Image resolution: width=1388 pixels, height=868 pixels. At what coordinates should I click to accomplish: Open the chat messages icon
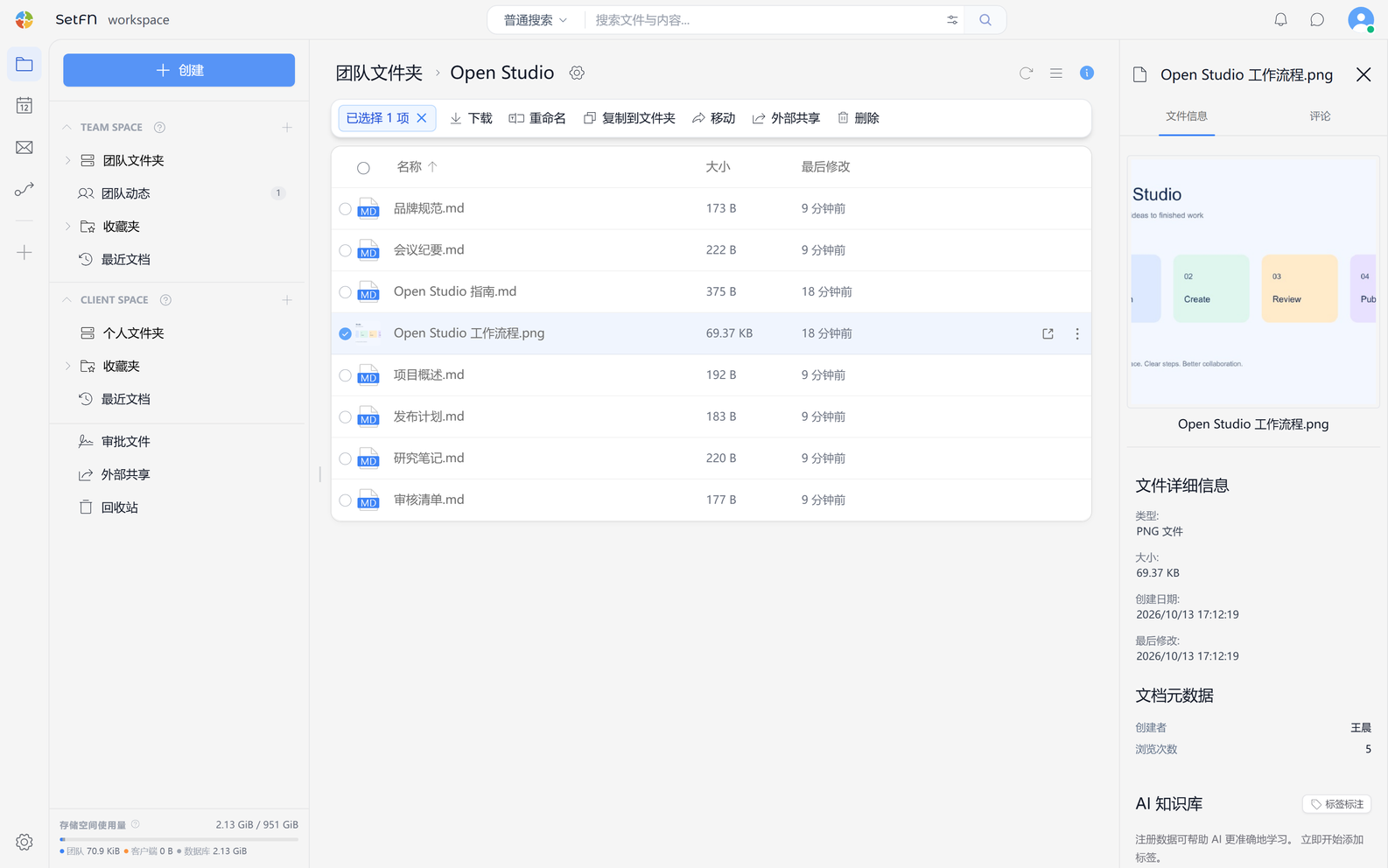point(1317,19)
